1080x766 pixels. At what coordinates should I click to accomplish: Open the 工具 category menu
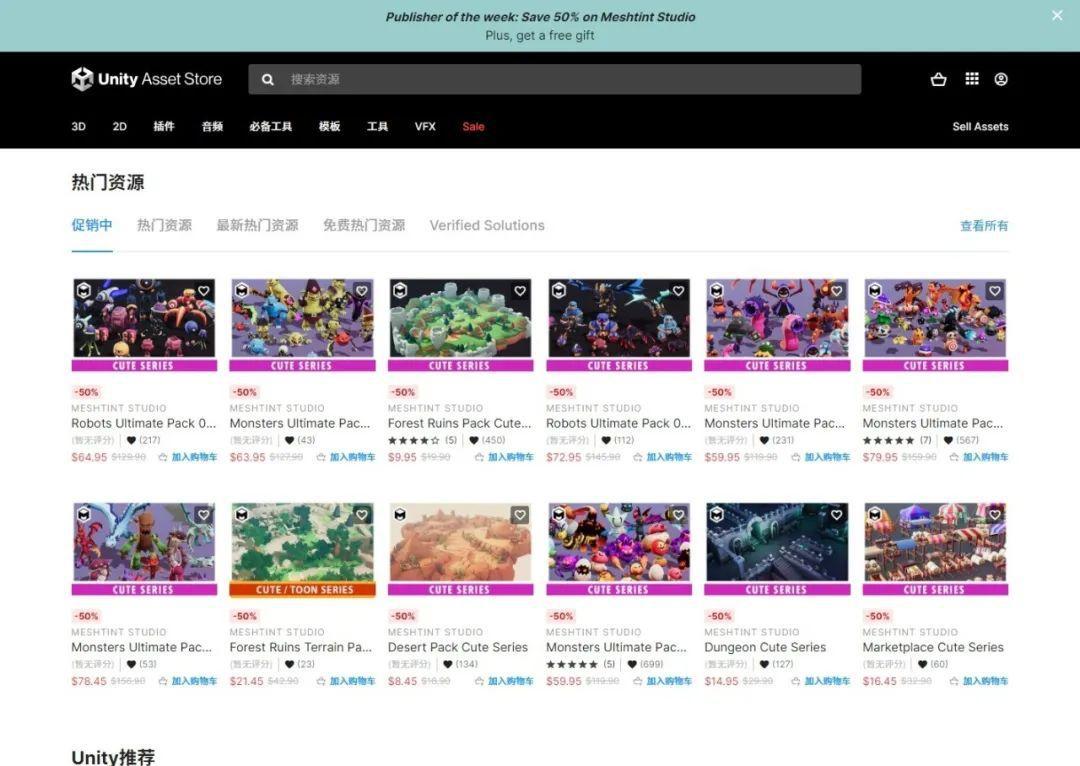pos(377,127)
